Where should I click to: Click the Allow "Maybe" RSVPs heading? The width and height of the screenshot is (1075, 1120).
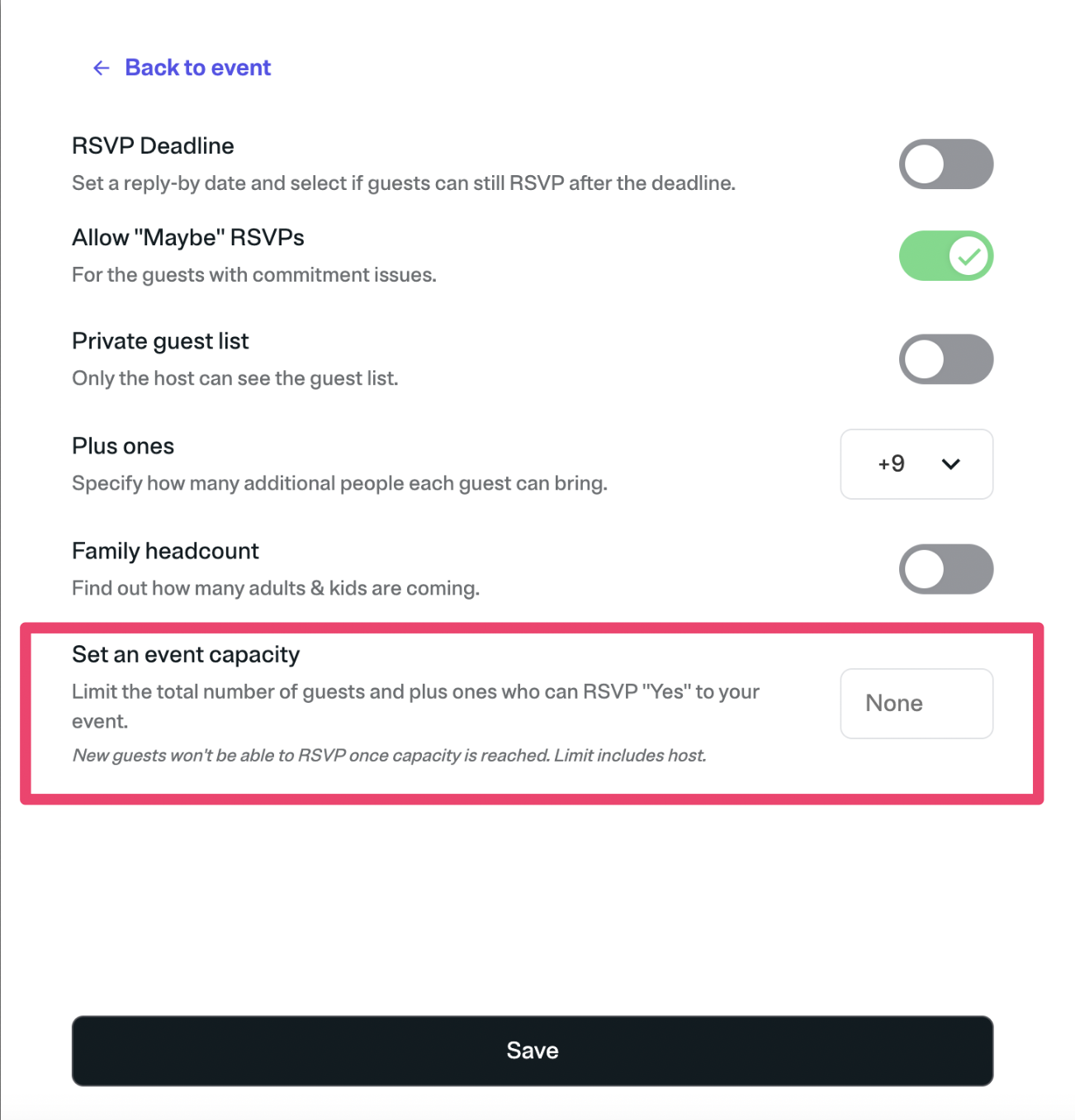(187, 238)
